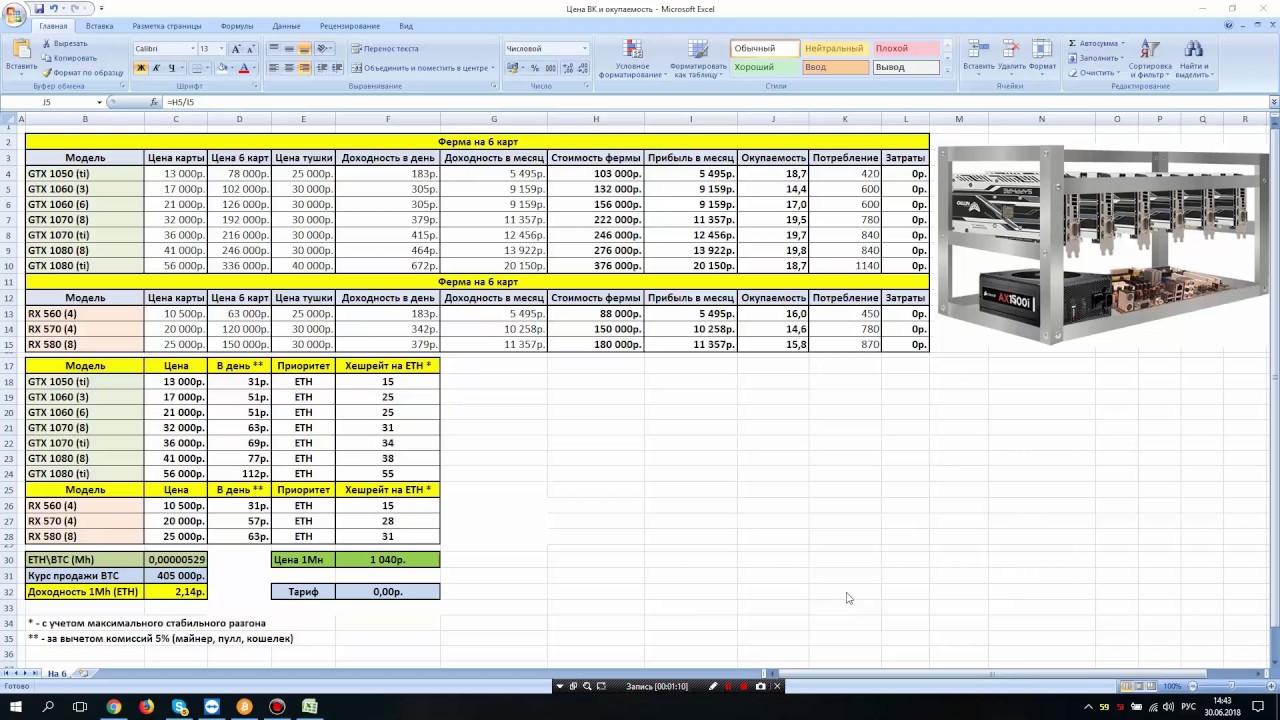Click the Save icon in quick access toolbar
Viewport: 1280px width, 720px height.
[x=39, y=8]
